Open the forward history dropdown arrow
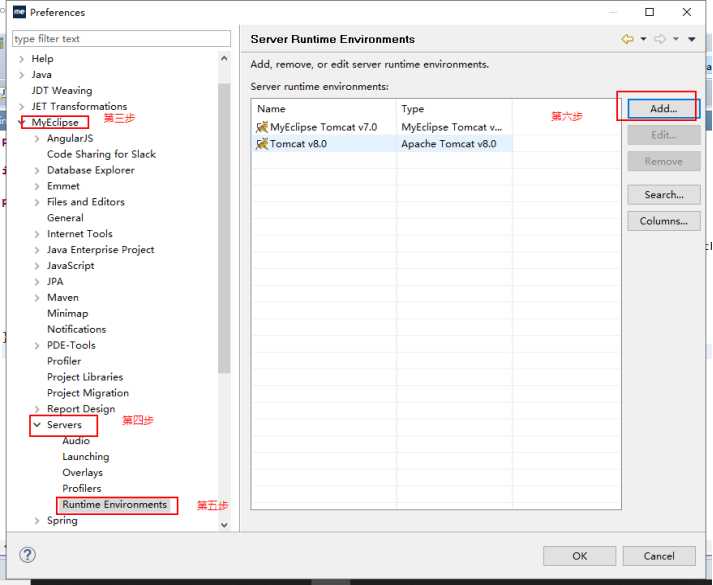The image size is (713, 585). click(x=676, y=39)
